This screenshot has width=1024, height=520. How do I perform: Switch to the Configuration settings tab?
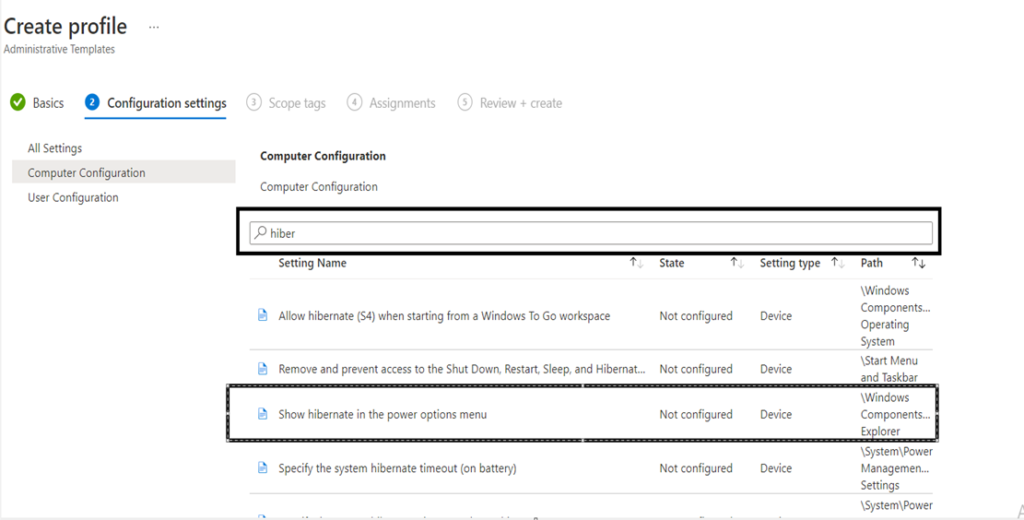tap(166, 103)
